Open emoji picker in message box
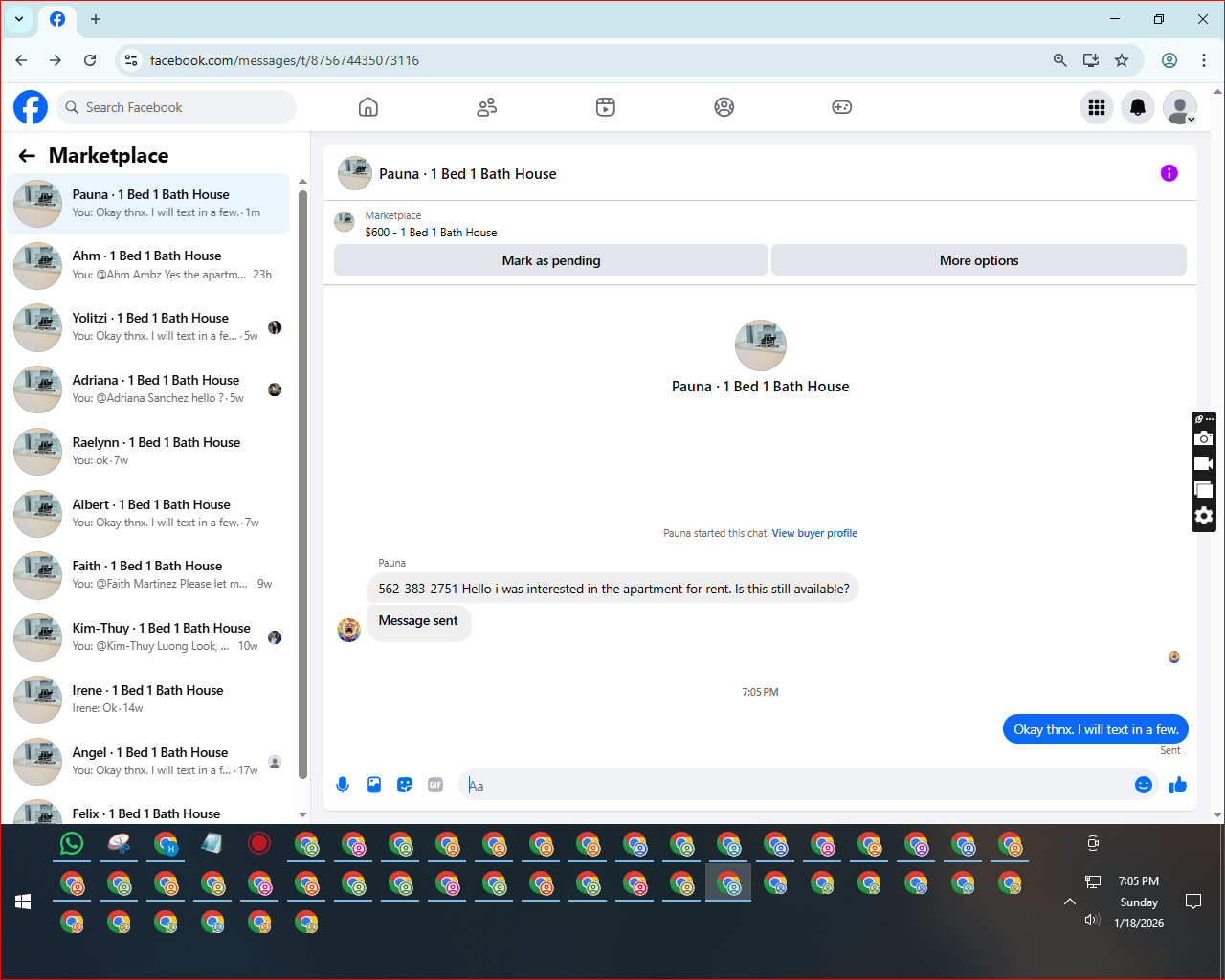The height and width of the screenshot is (980, 1225). click(x=1144, y=785)
